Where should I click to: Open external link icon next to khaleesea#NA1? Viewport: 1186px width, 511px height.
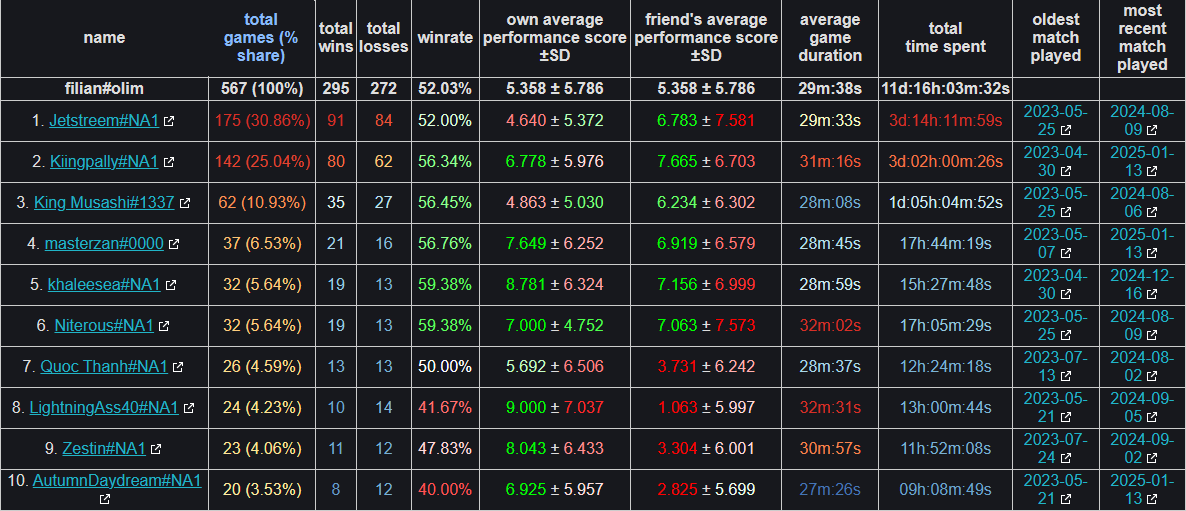[171, 285]
